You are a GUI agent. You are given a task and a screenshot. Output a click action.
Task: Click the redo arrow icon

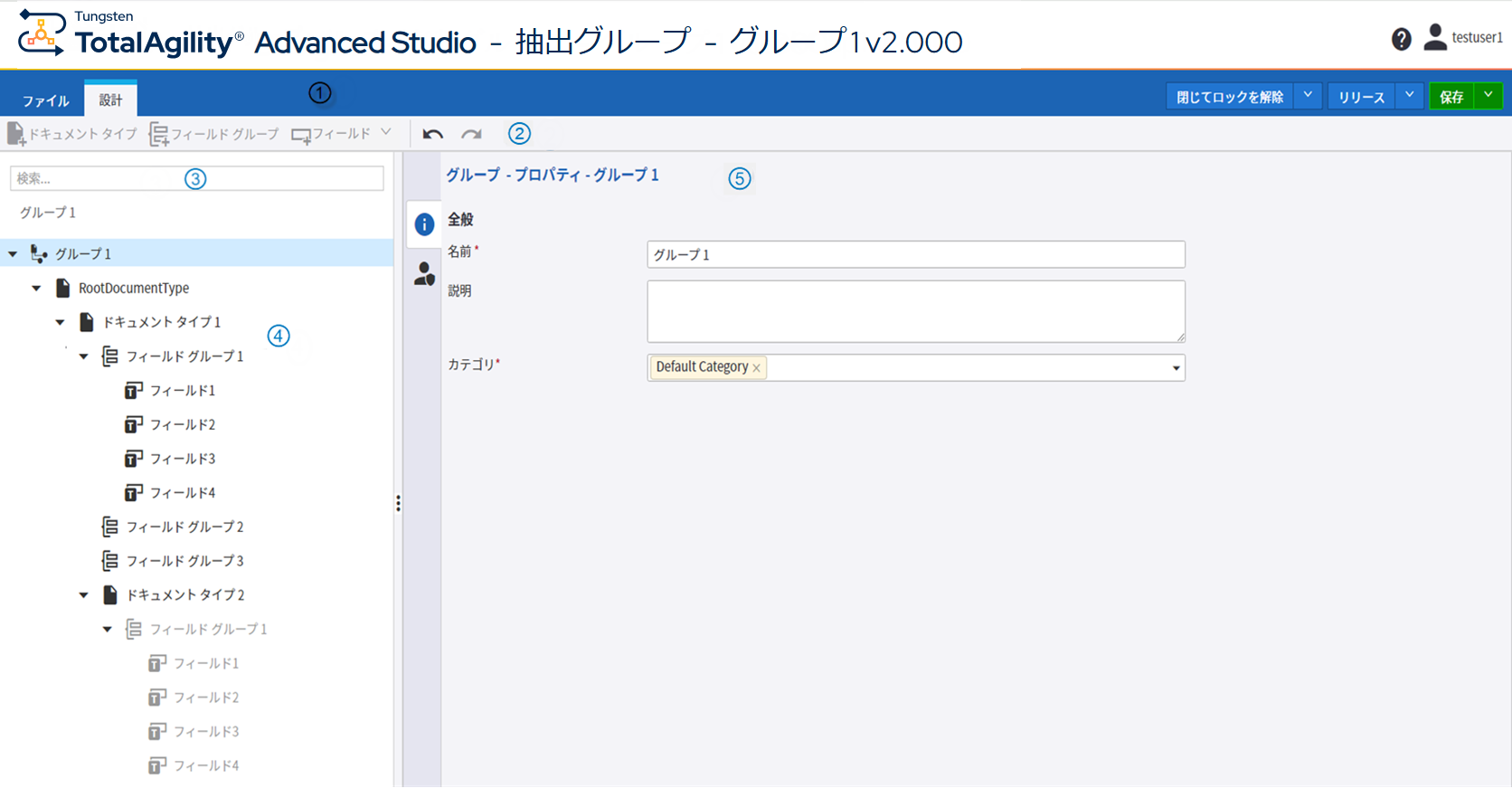pyautogui.click(x=471, y=134)
